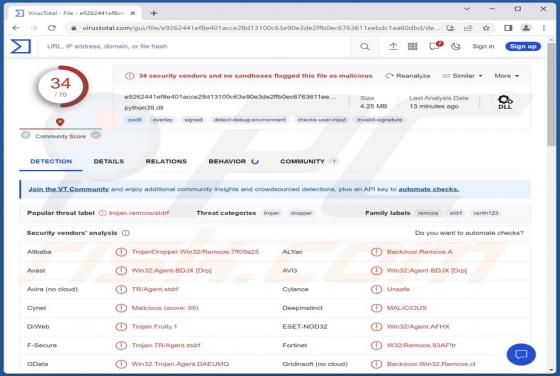Switch to the RELATIONS tab
Viewport: 560px width, 376px height.
pos(166,161)
